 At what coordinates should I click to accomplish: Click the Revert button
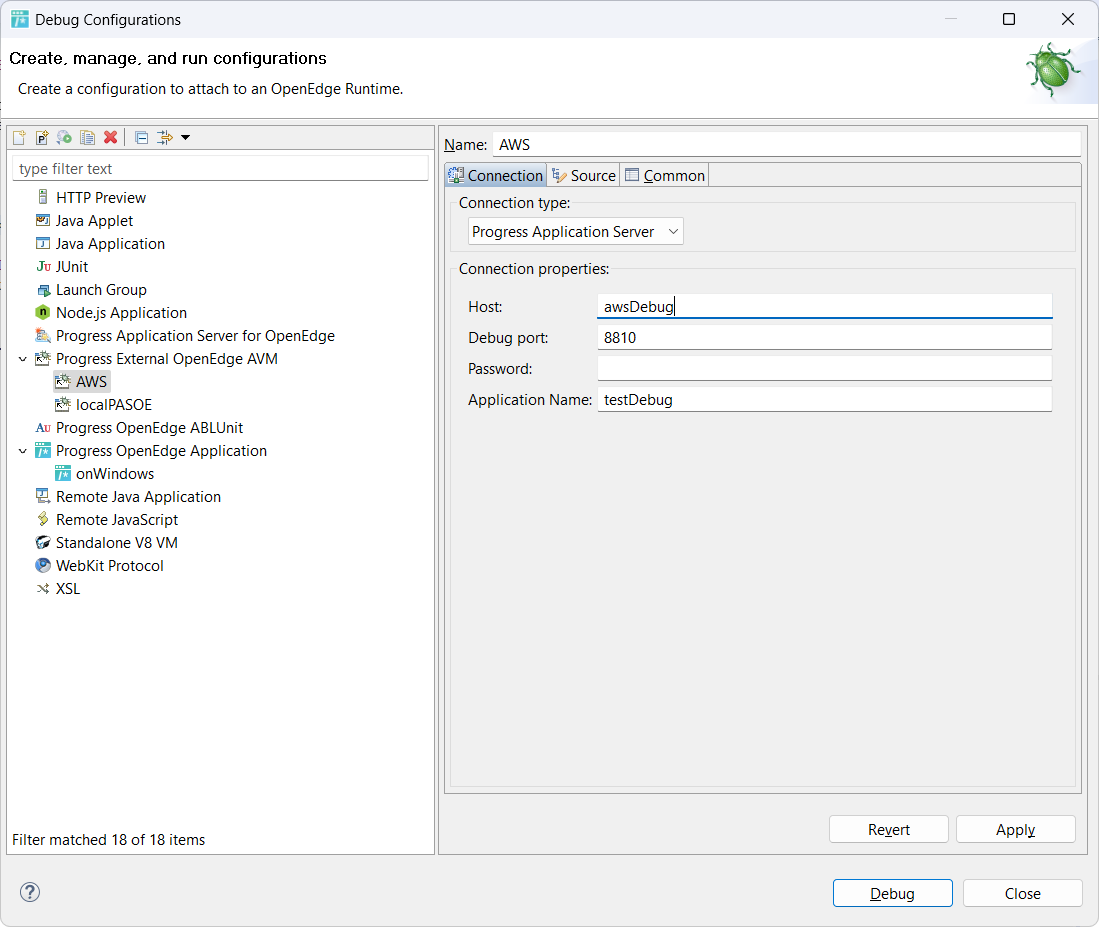click(x=889, y=830)
